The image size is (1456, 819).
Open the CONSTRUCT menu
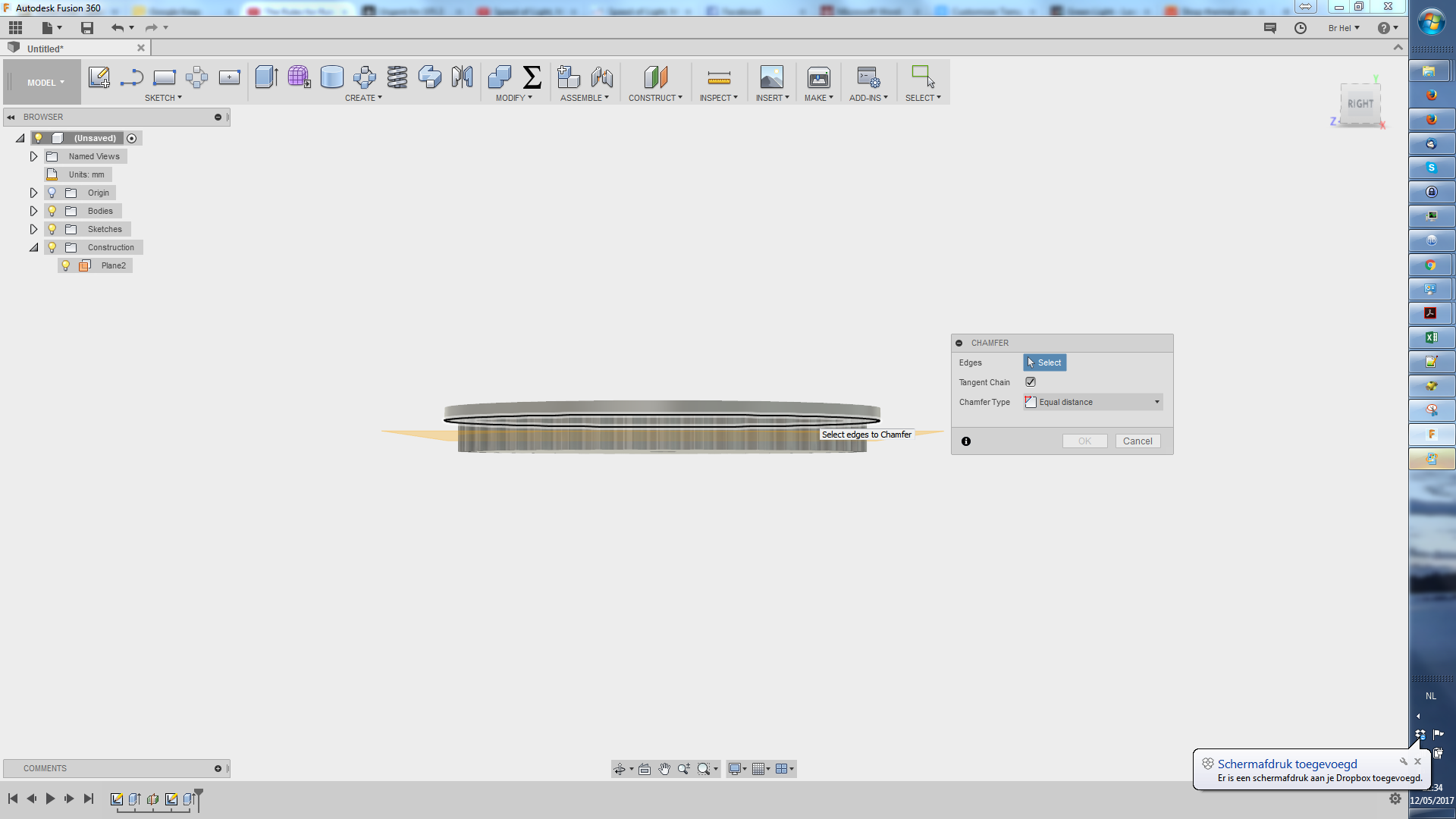654,98
